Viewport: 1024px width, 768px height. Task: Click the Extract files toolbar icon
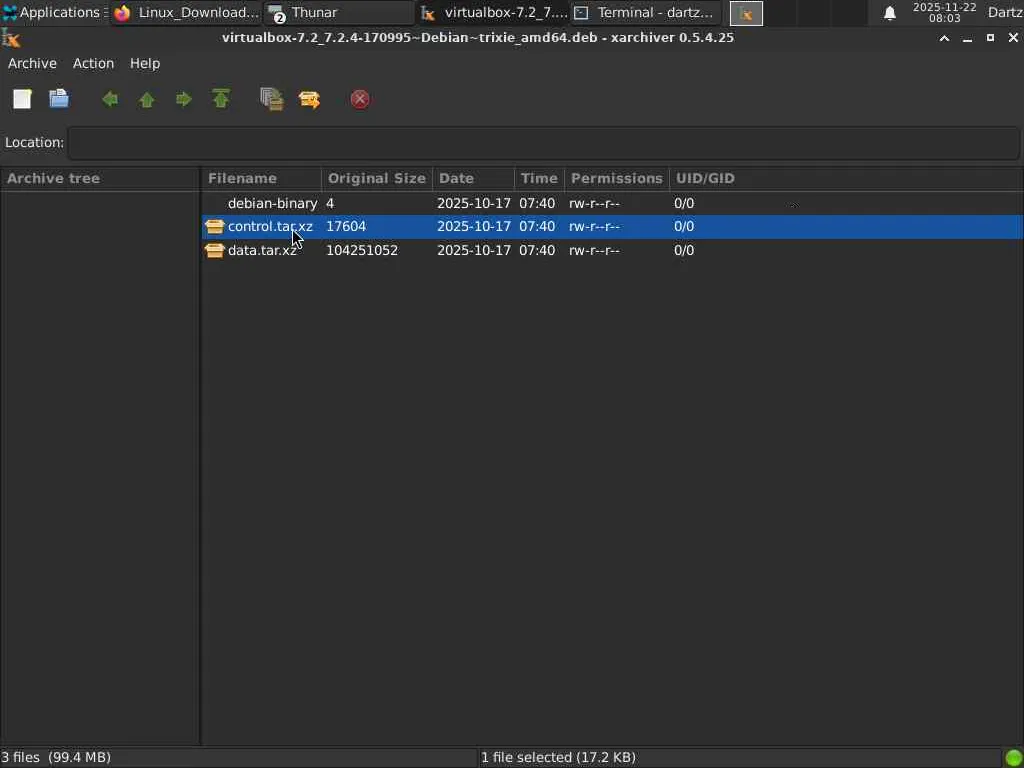pos(310,99)
